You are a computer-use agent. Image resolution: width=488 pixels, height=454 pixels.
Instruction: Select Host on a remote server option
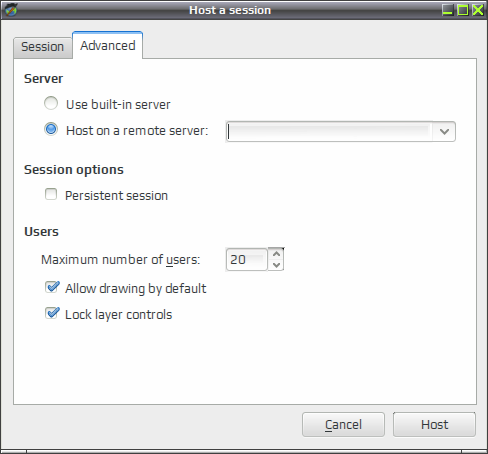point(51,129)
